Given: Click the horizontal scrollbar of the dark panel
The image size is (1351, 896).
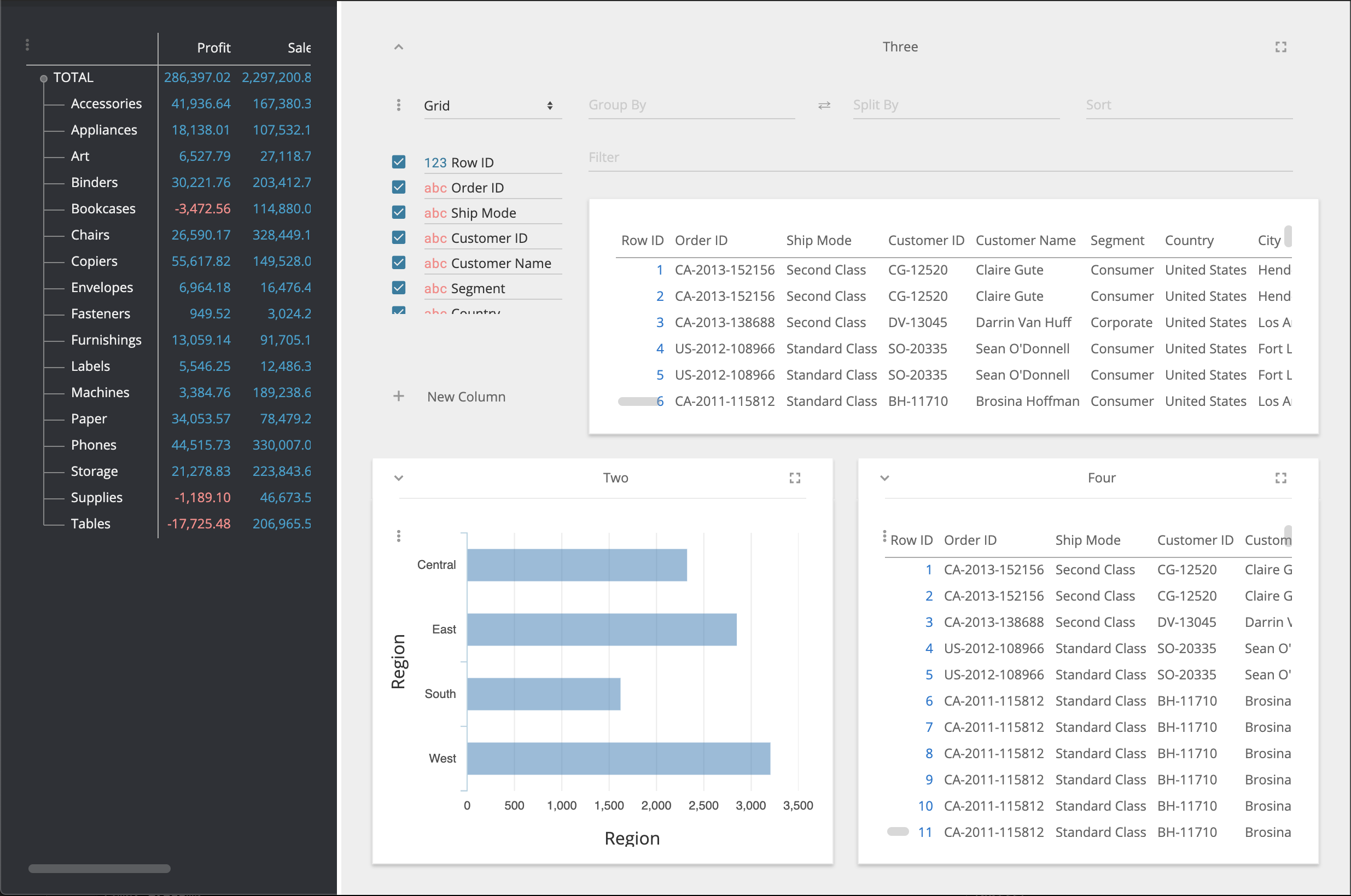Looking at the screenshot, I should click(x=100, y=868).
